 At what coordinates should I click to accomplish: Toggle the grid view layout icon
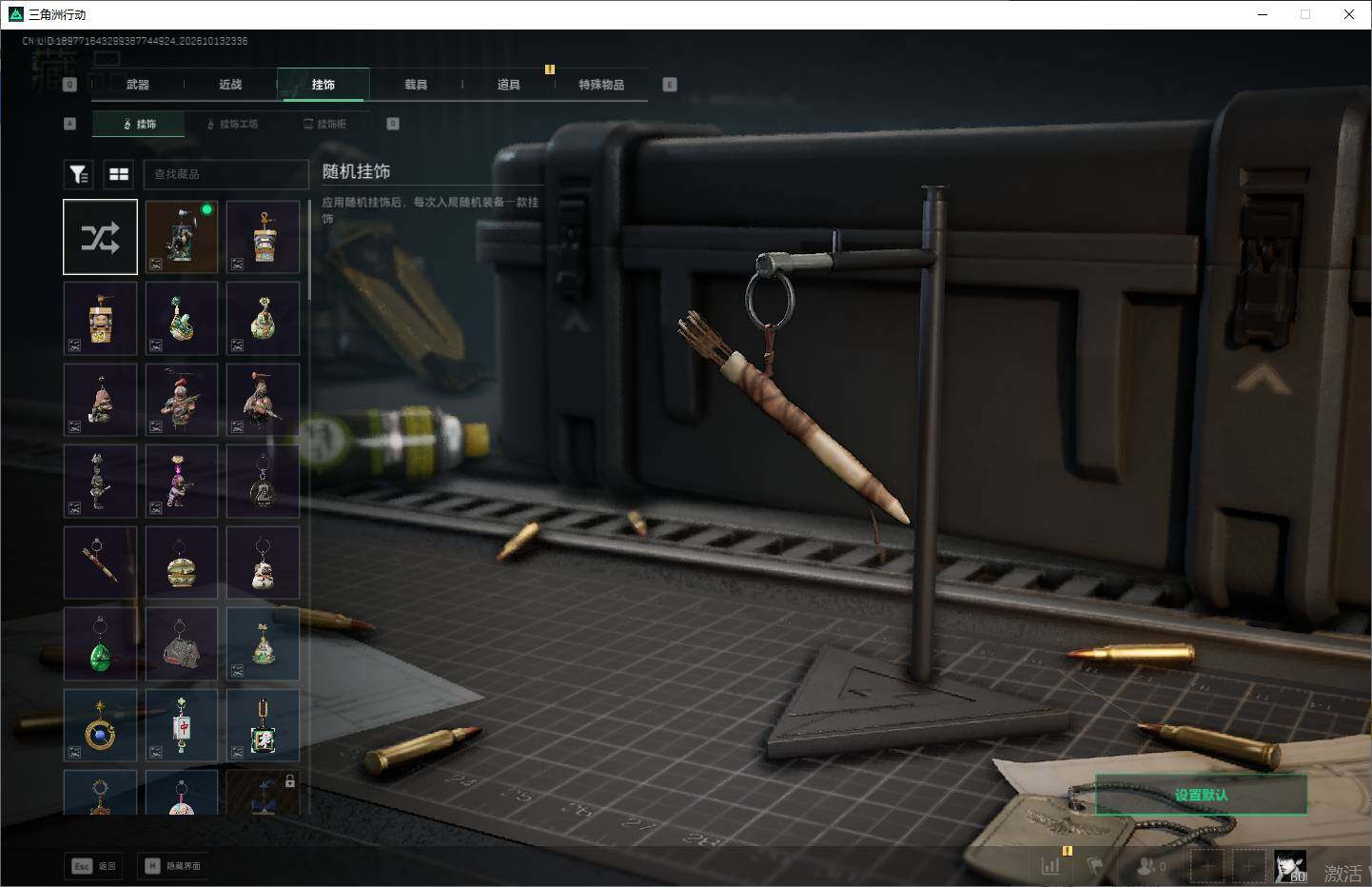pos(119,174)
